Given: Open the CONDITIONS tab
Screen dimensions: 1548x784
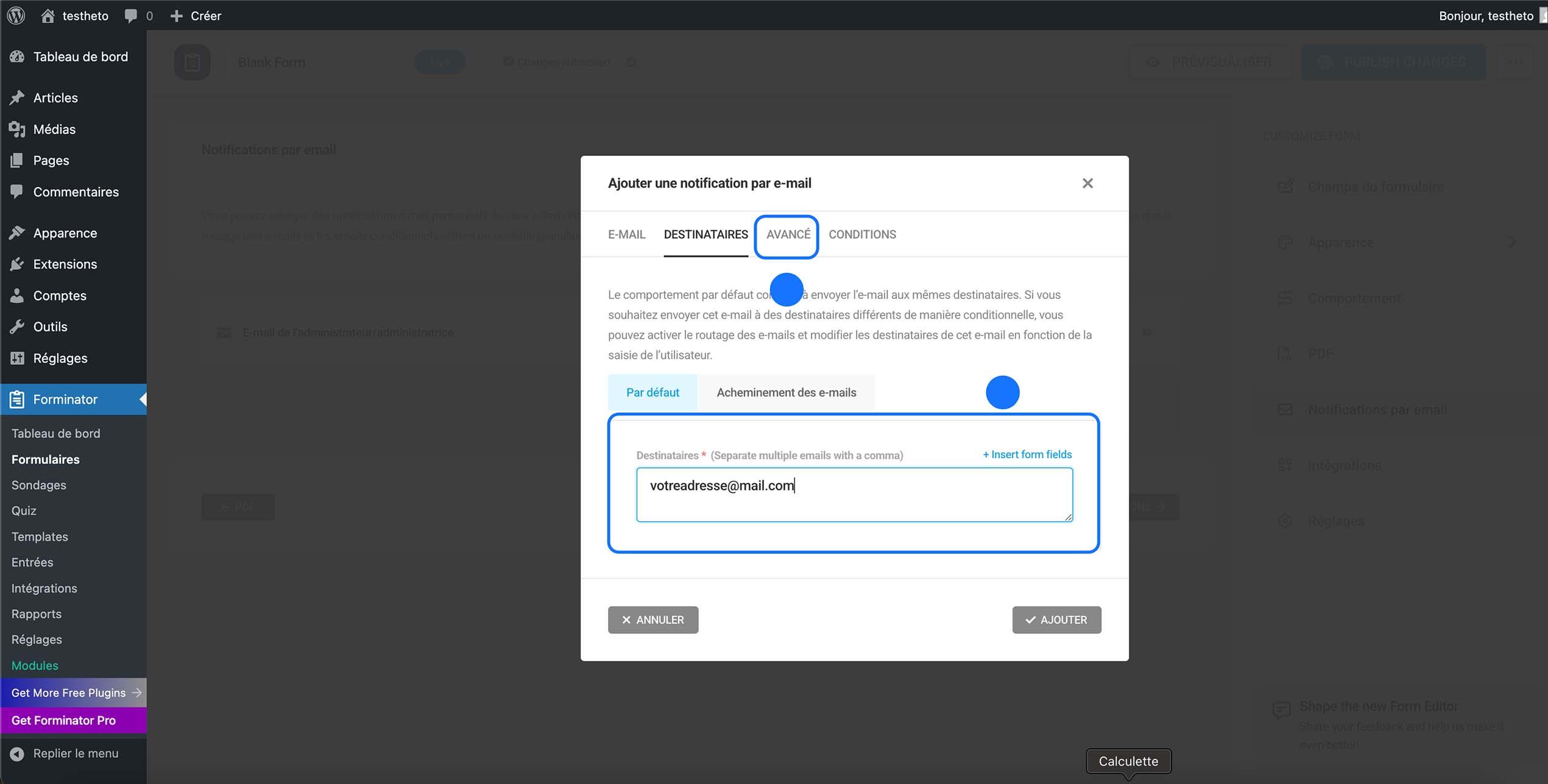Looking at the screenshot, I should click(x=862, y=235).
